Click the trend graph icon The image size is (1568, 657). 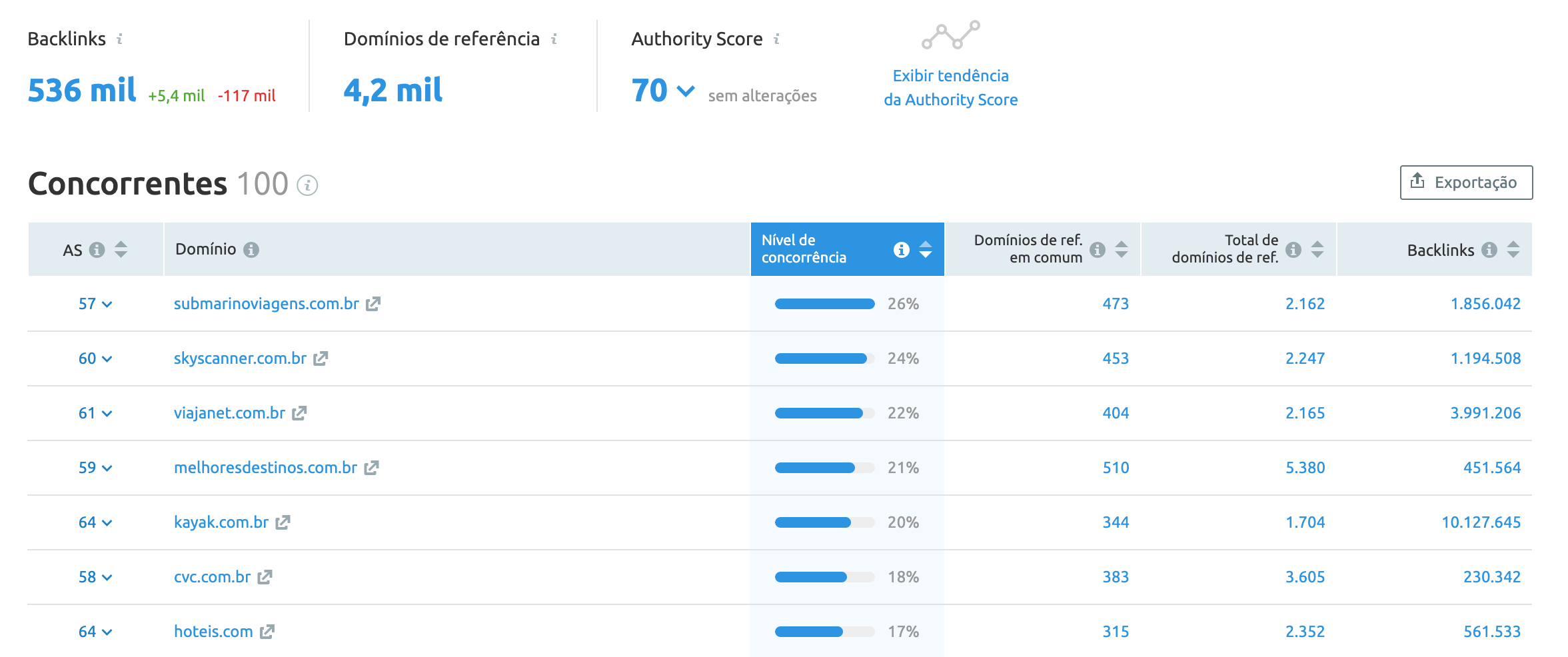[x=950, y=35]
